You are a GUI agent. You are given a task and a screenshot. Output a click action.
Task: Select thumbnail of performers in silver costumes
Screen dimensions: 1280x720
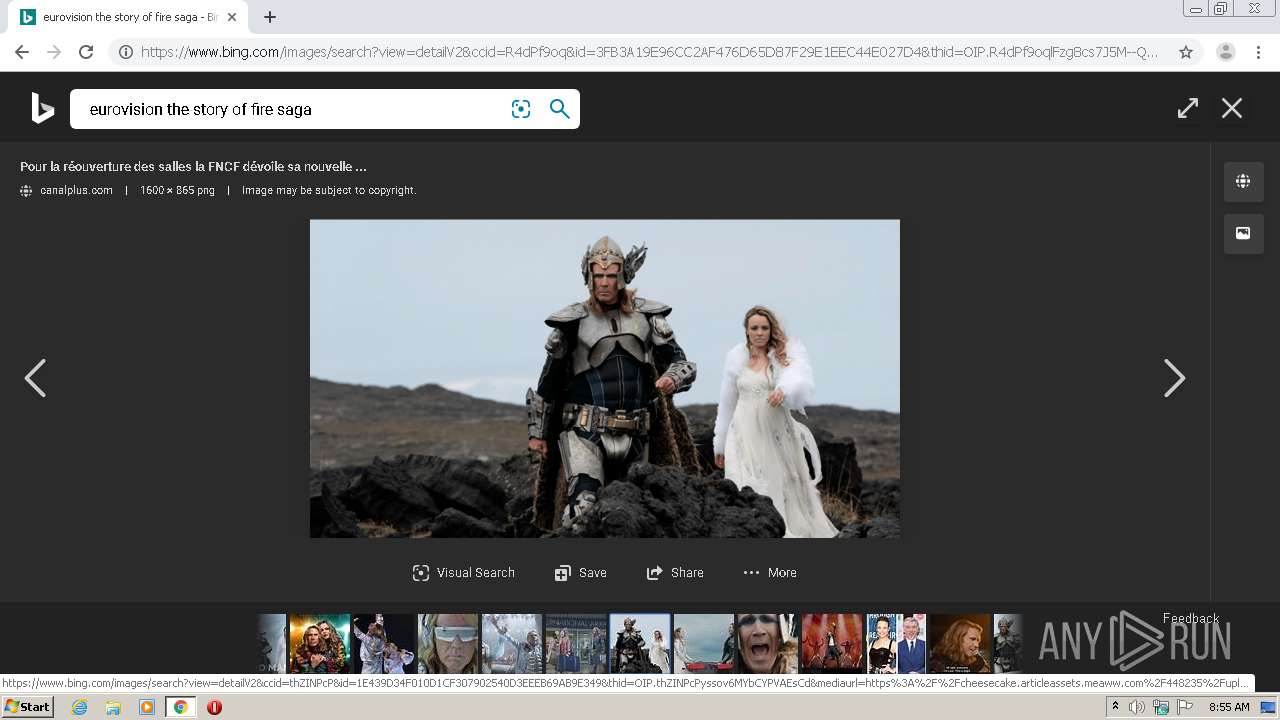click(x=384, y=643)
